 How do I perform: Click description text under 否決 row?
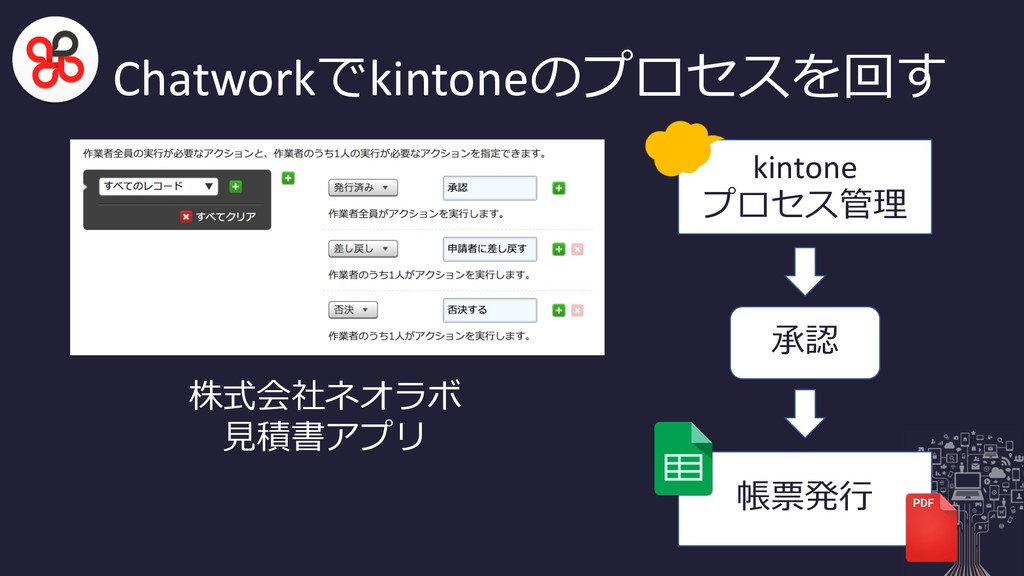coord(429,336)
